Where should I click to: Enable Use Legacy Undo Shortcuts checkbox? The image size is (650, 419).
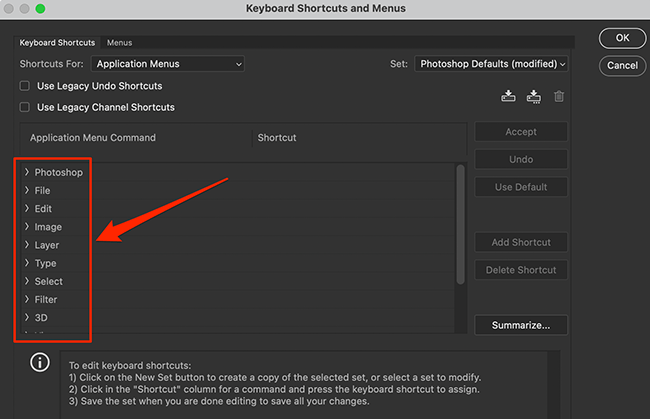click(25, 87)
